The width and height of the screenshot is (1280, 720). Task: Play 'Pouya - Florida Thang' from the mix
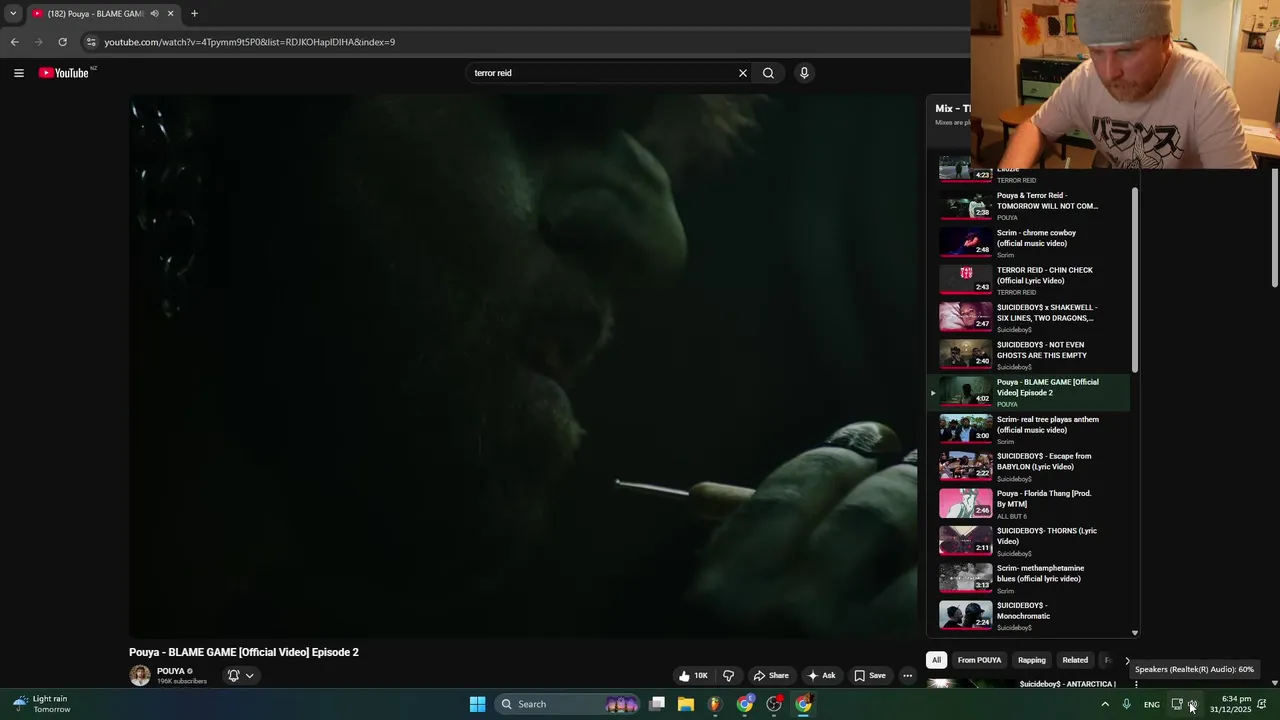pyautogui.click(x=1030, y=503)
